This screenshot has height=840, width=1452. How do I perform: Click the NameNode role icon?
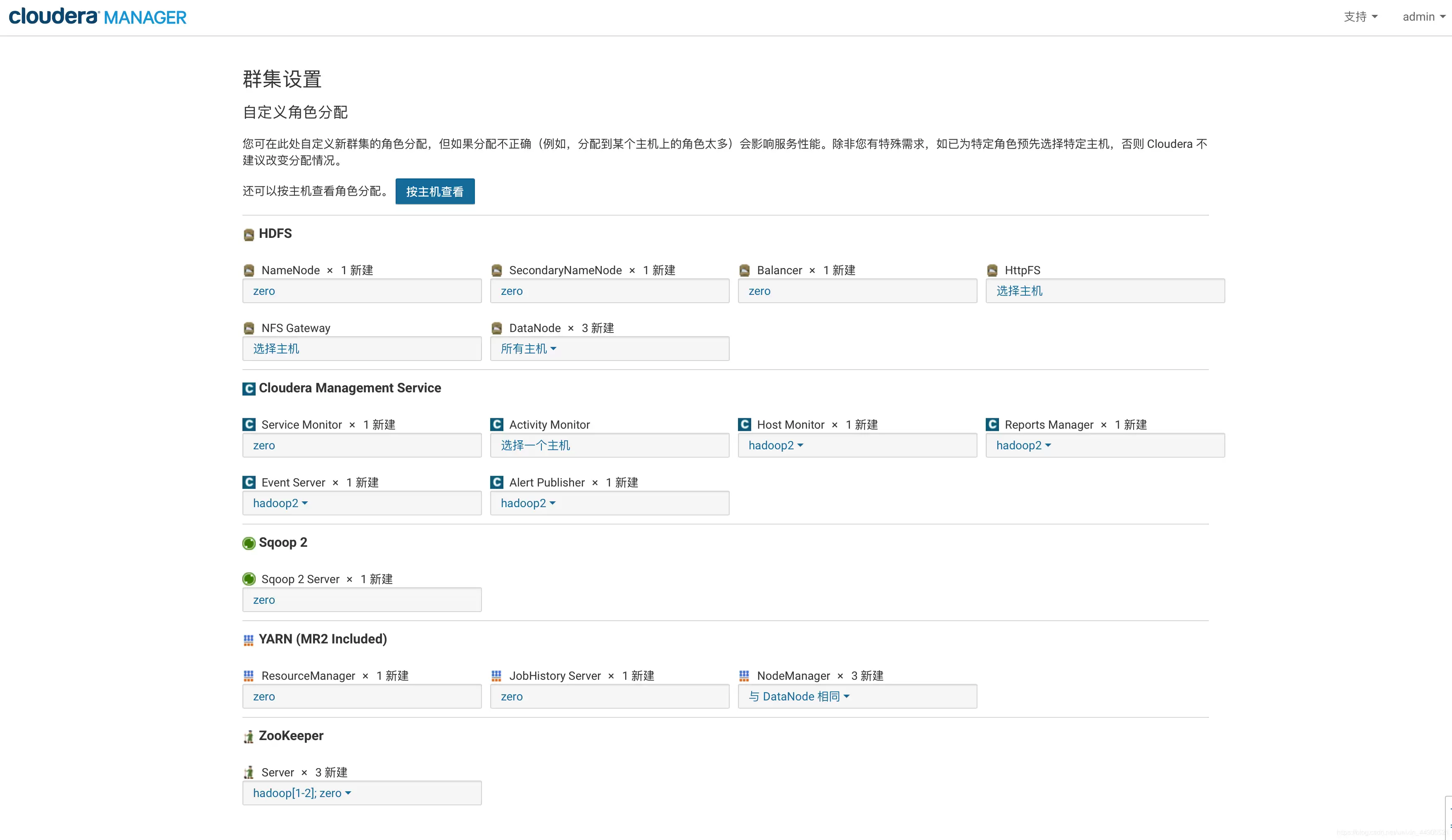pos(249,271)
